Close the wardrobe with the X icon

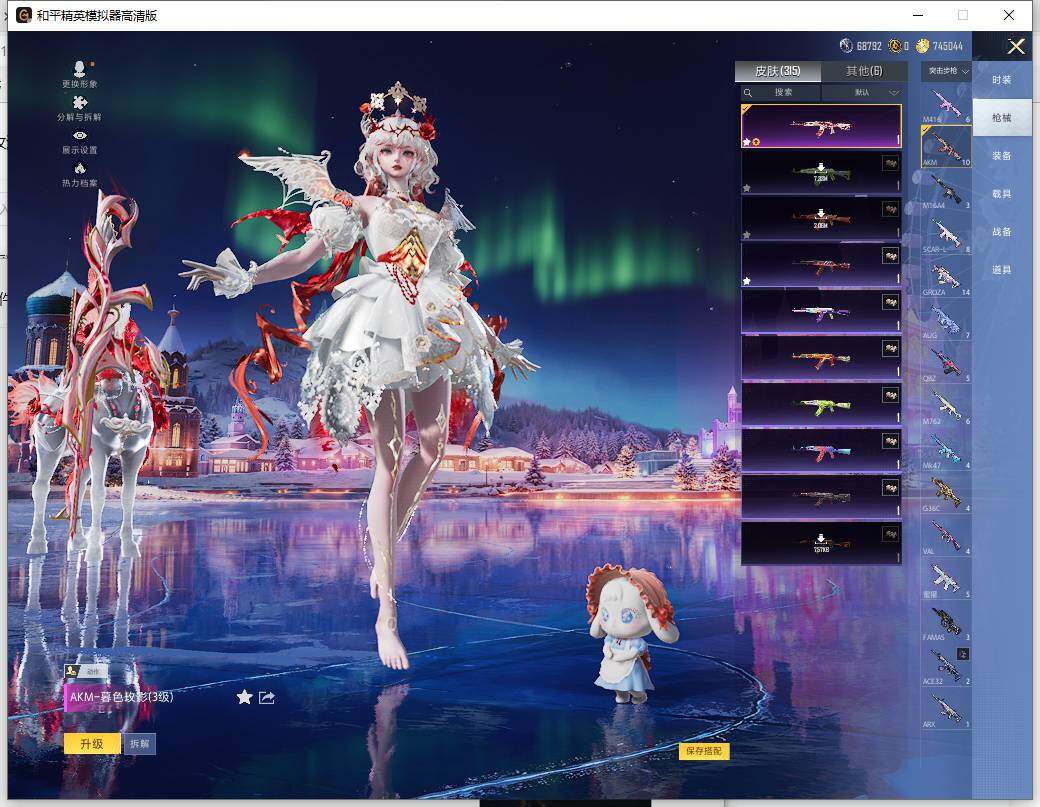click(1015, 46)
